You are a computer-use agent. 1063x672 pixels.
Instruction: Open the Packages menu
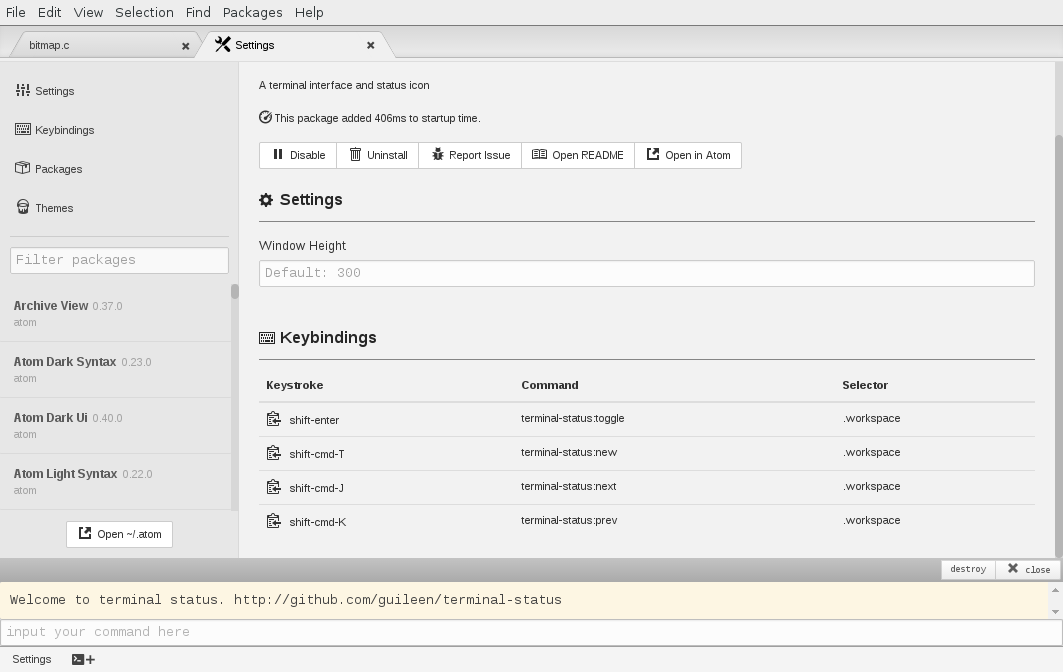252,12
